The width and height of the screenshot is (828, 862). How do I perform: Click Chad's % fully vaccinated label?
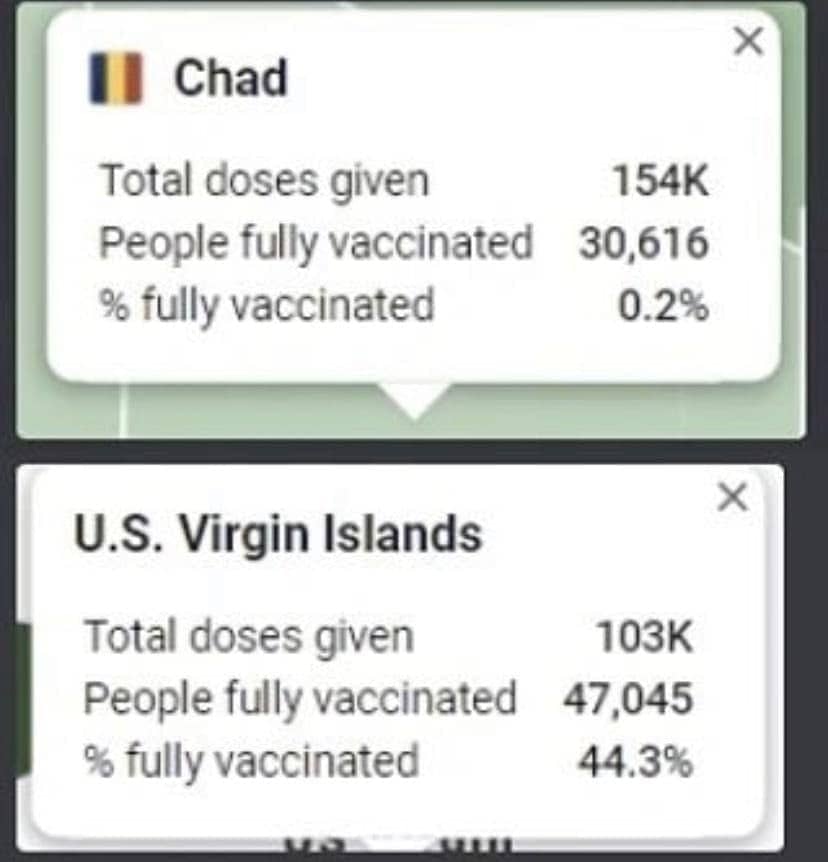pos(266,305)
